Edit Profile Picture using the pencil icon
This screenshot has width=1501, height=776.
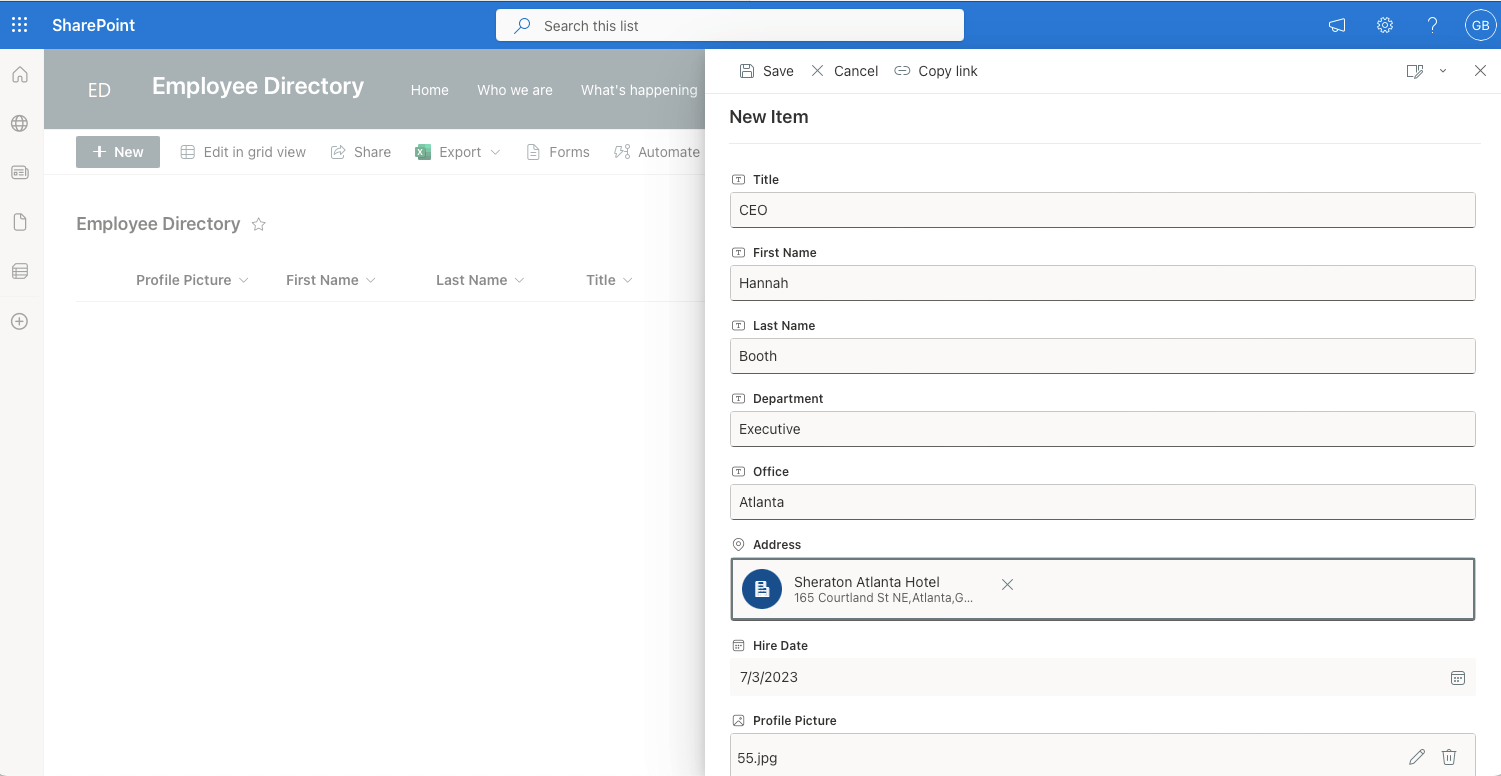pyautogui.click(x=1417, y=757)
